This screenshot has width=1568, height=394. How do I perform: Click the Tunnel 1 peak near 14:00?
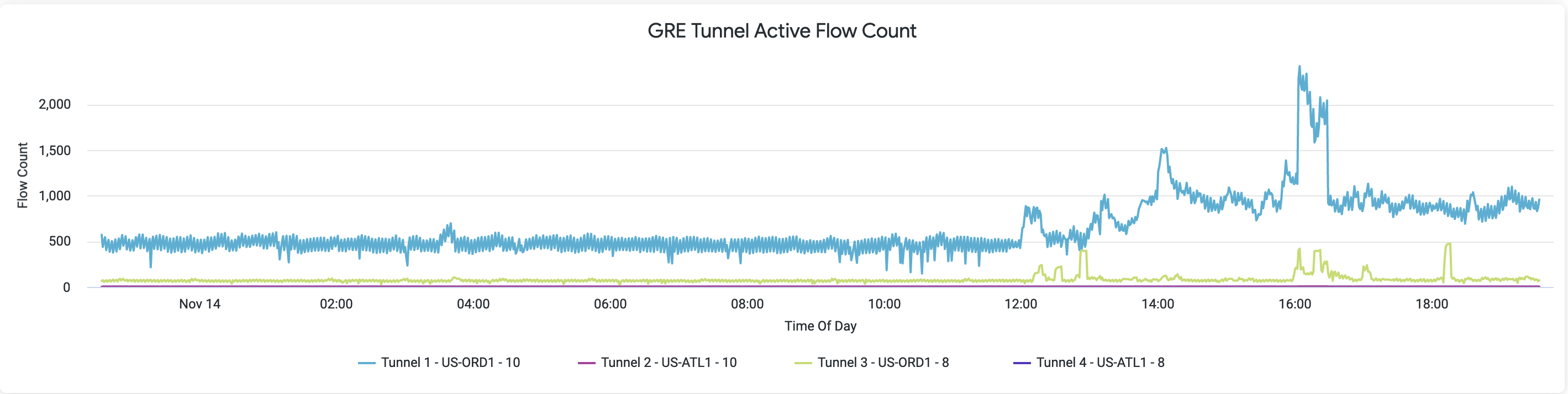(x=1164, y=148)
